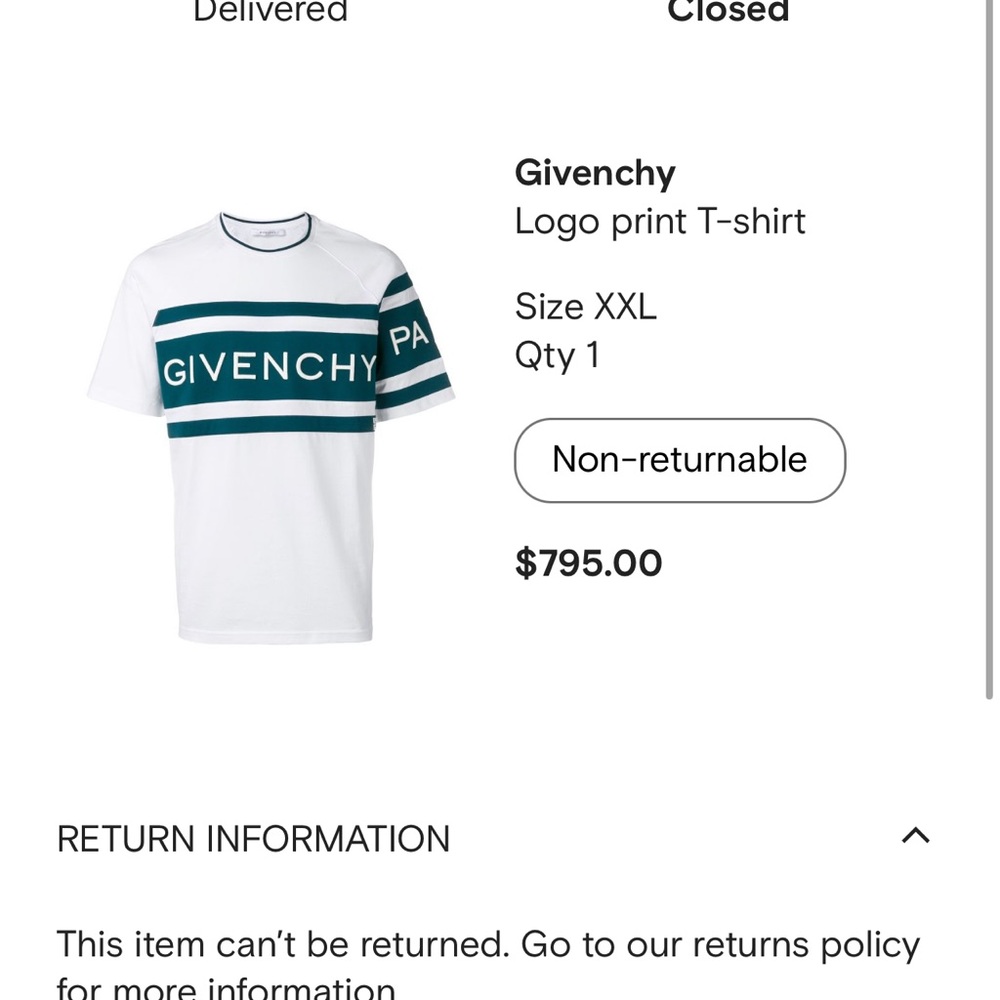The image size is (1000, 1000).
Task: Click the RETURN INFORMATION header
Action: pyautogui.click(x=254, y=839)
